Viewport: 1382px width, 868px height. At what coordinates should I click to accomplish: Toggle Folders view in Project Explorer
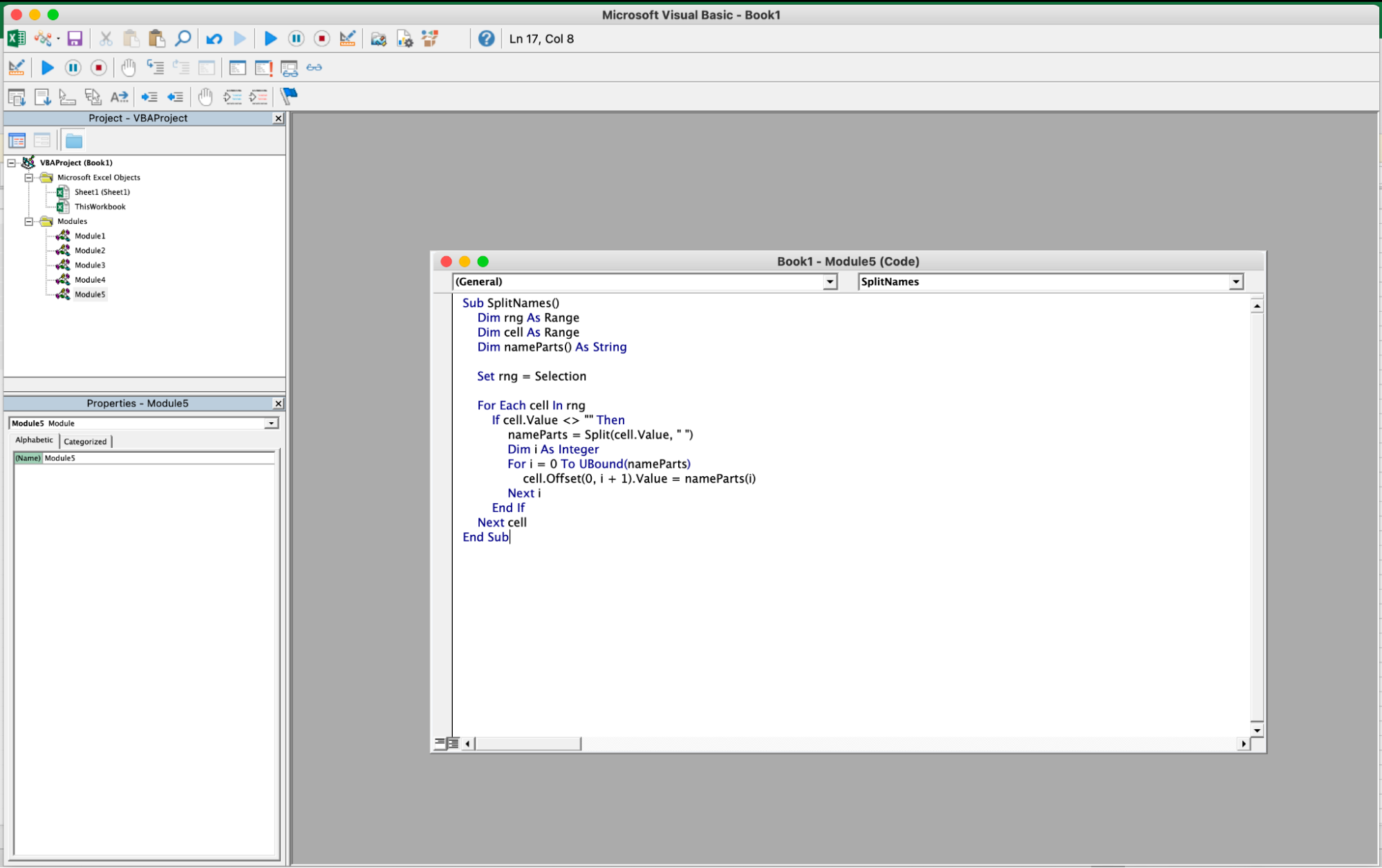[73, 140]
